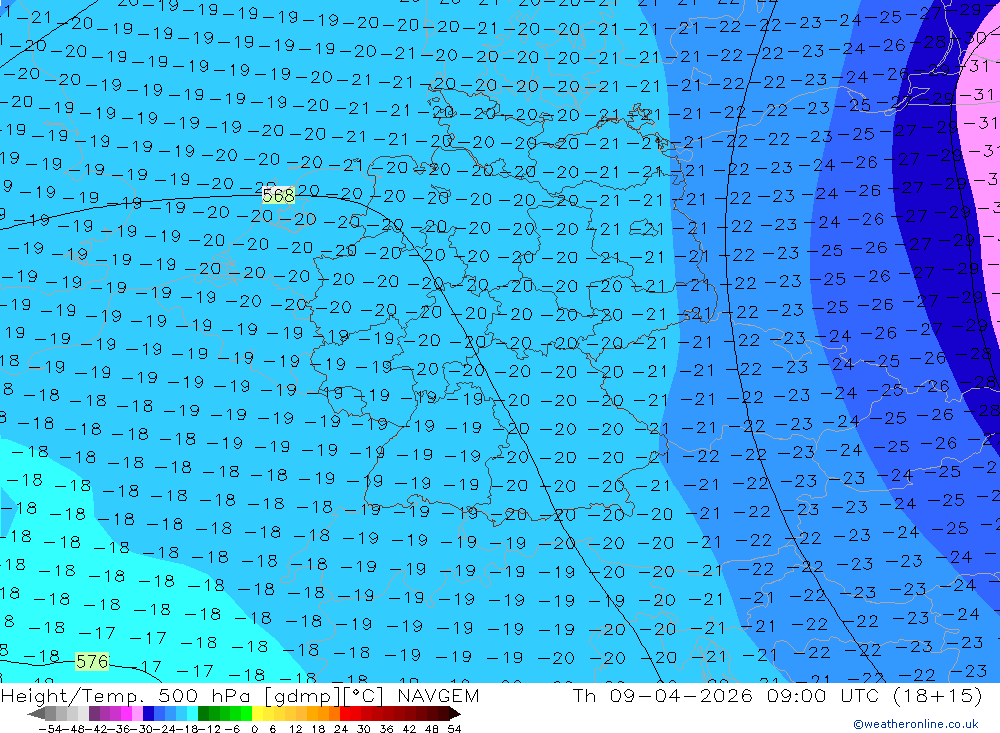Pick the bright red 24 legend swatch
This screenshot has width=1000, height=733.
[345, 713]
